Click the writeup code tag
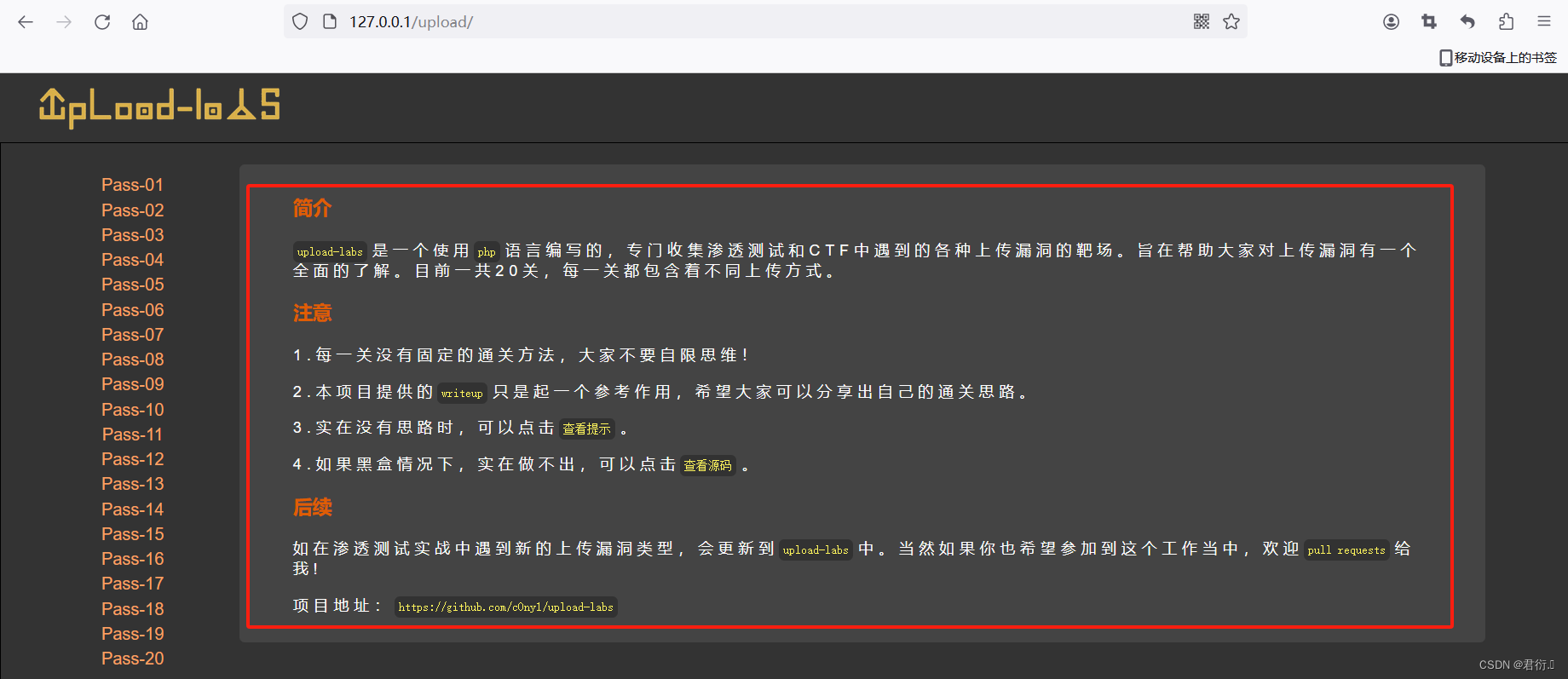The height and width of the screenshot is (679, 1568). 462,393
